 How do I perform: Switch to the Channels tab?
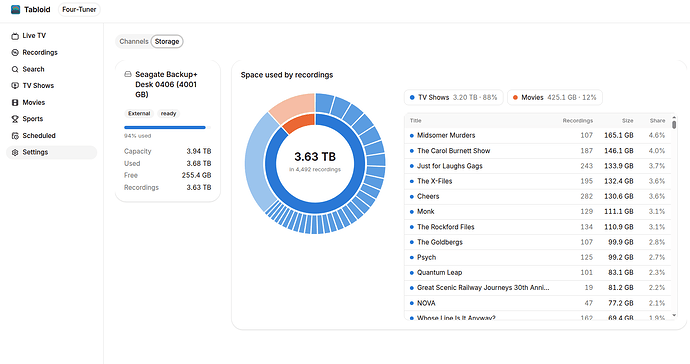[x=134, y=41]
